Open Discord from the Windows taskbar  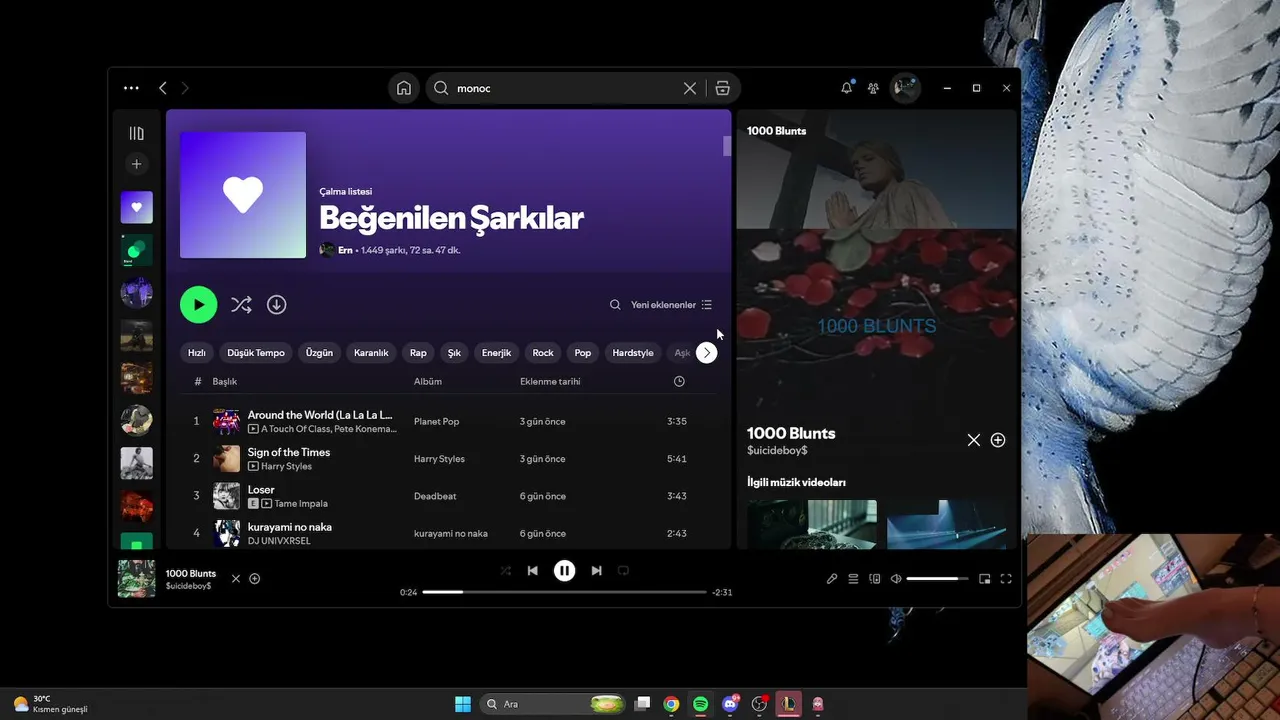(730, 704)
